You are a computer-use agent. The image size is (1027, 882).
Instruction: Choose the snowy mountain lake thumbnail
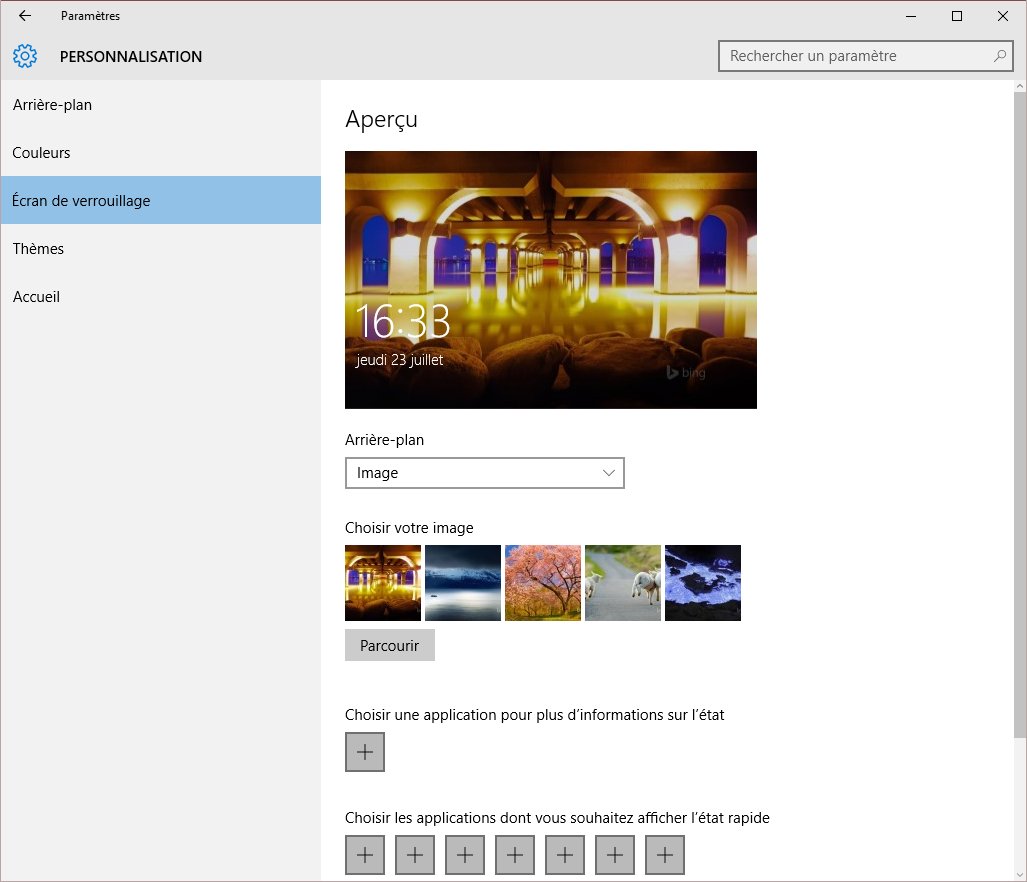[x=463, y=583]
